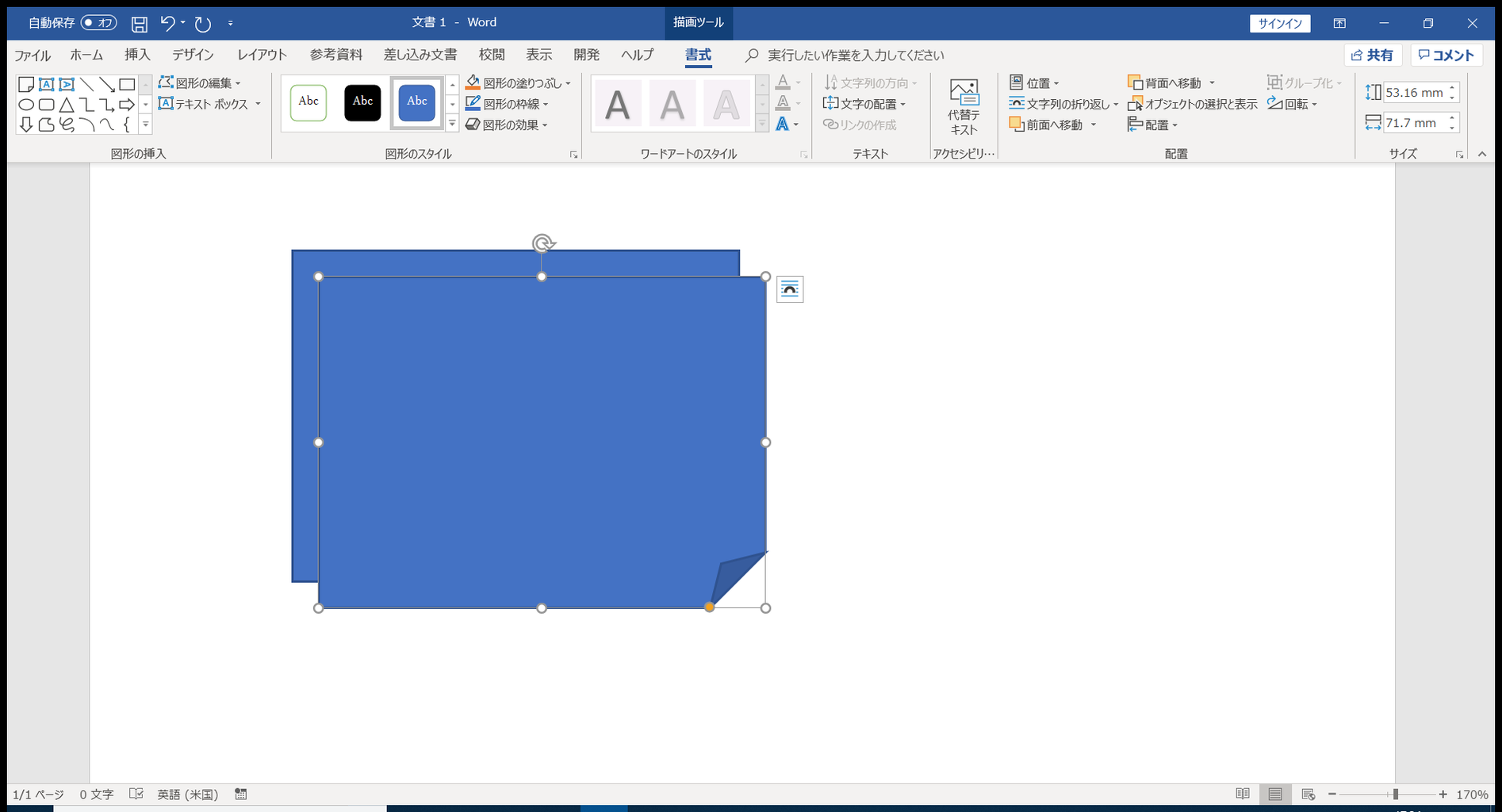
Task: Click 背面へ移動 button
Action: coord(1165,82)
